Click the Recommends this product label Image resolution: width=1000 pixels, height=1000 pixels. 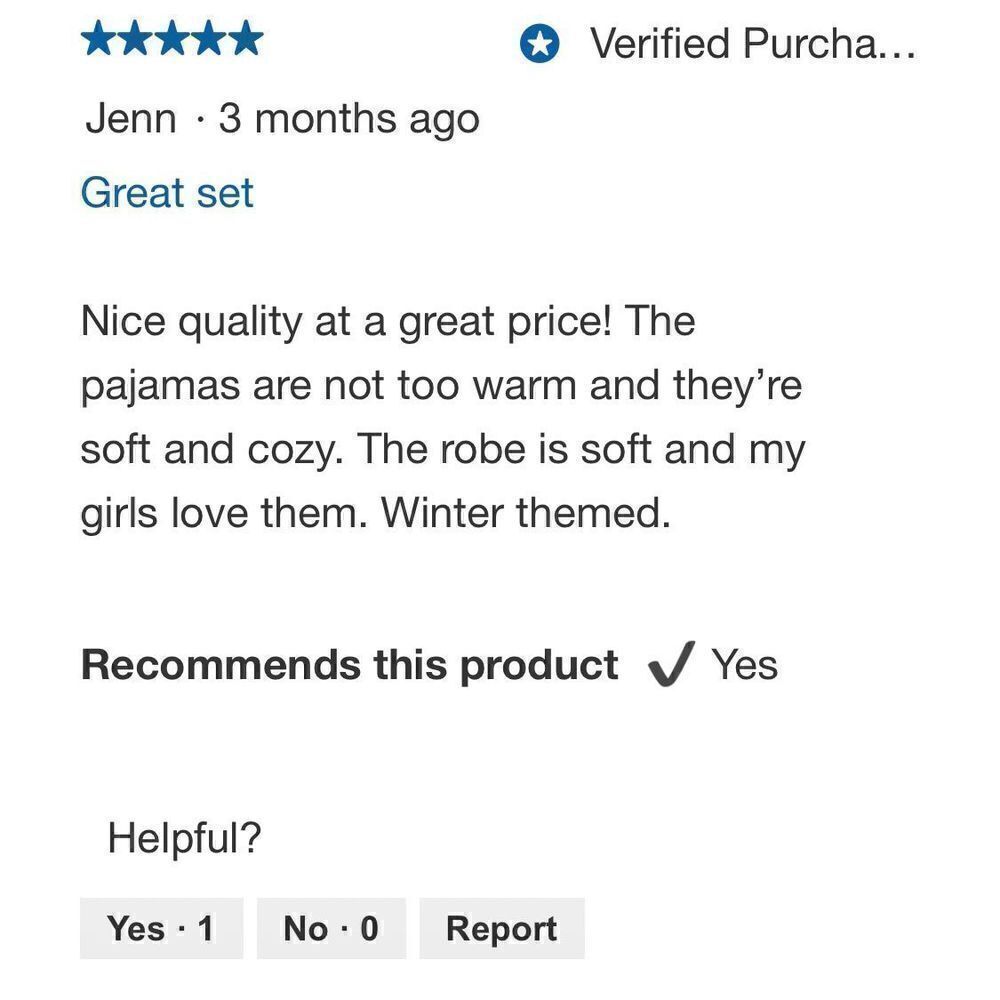(349, 666)
